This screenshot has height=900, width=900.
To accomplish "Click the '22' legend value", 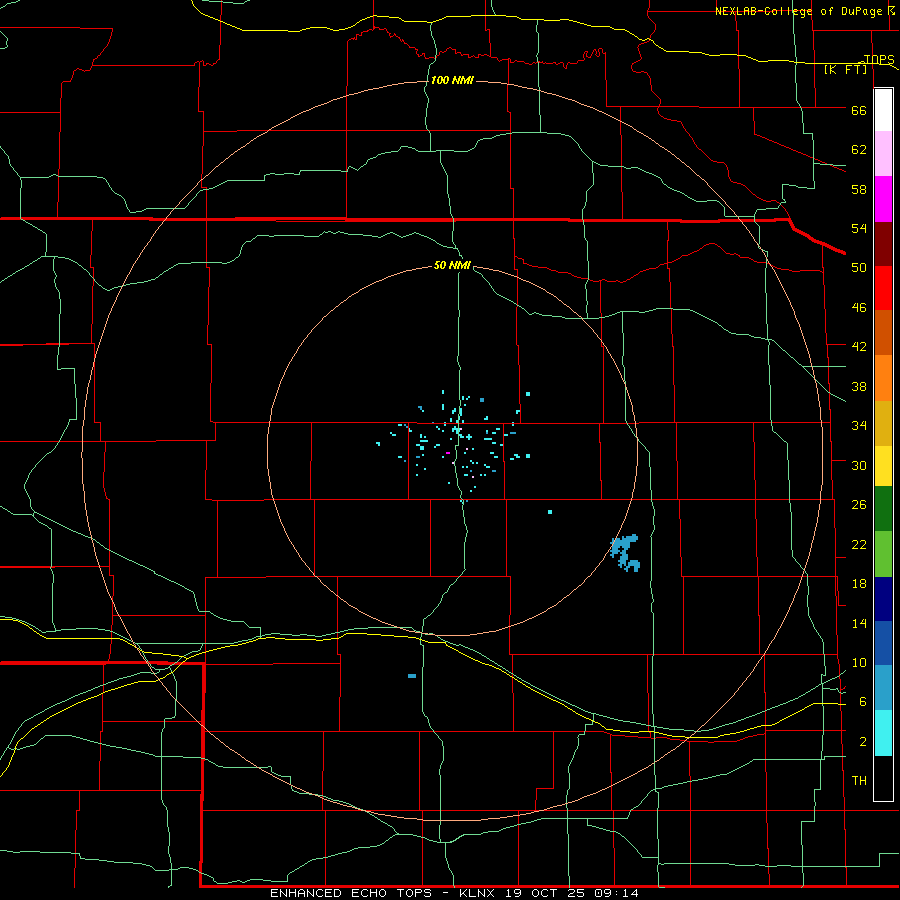I will coord(859,544).
